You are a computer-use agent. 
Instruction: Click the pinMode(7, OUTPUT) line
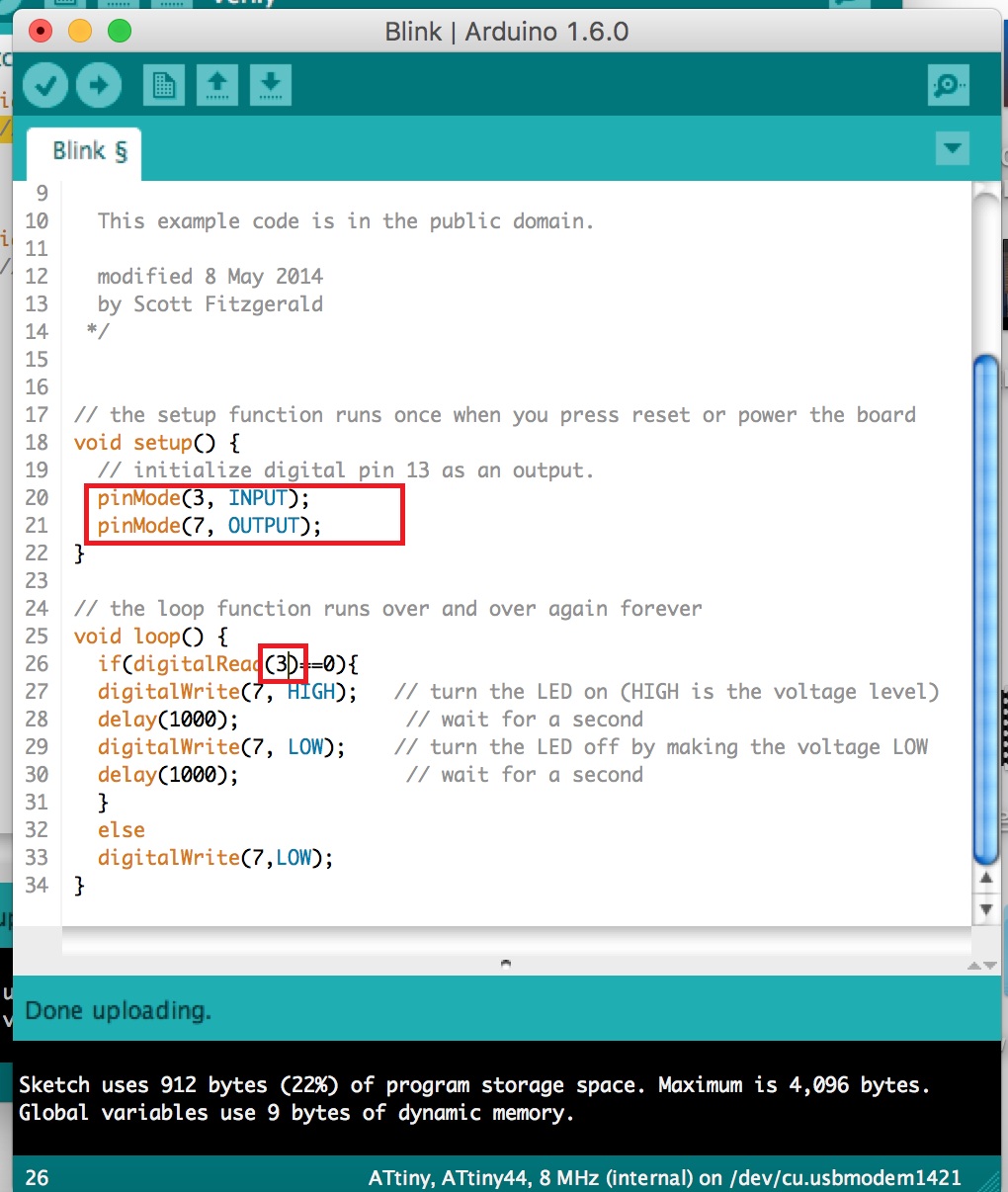click(210, 526)
